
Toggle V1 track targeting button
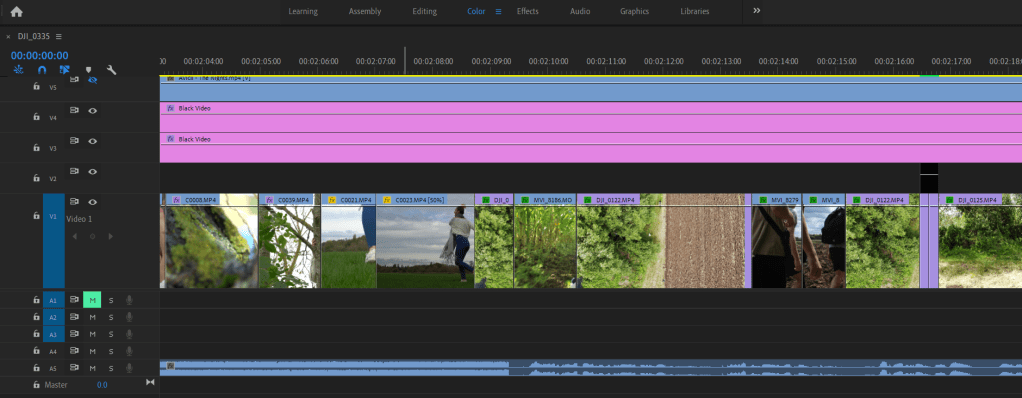tap(54, 241)
